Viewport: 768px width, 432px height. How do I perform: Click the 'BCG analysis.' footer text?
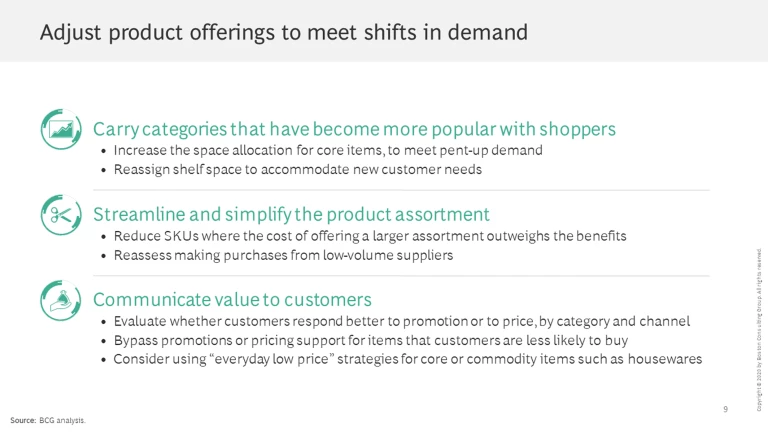pos(63,420)
